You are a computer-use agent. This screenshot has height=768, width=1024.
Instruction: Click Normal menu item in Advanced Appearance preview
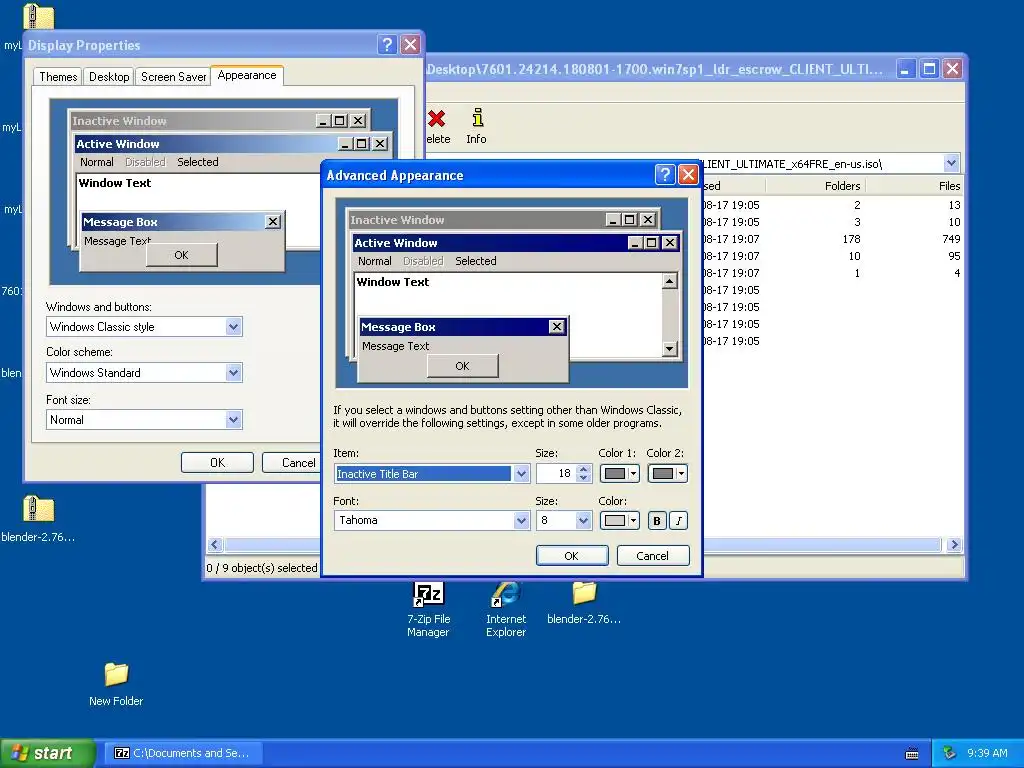point(374,261)
